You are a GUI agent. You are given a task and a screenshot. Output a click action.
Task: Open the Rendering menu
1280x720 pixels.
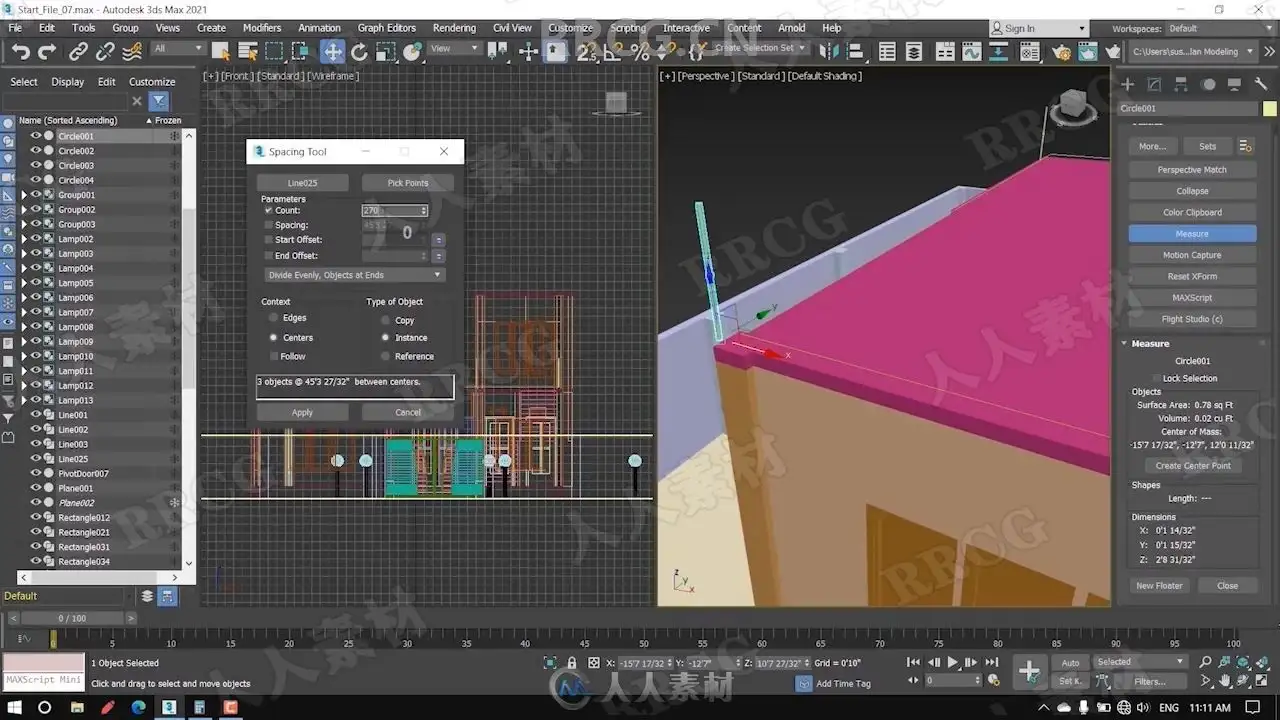(454, 28)
